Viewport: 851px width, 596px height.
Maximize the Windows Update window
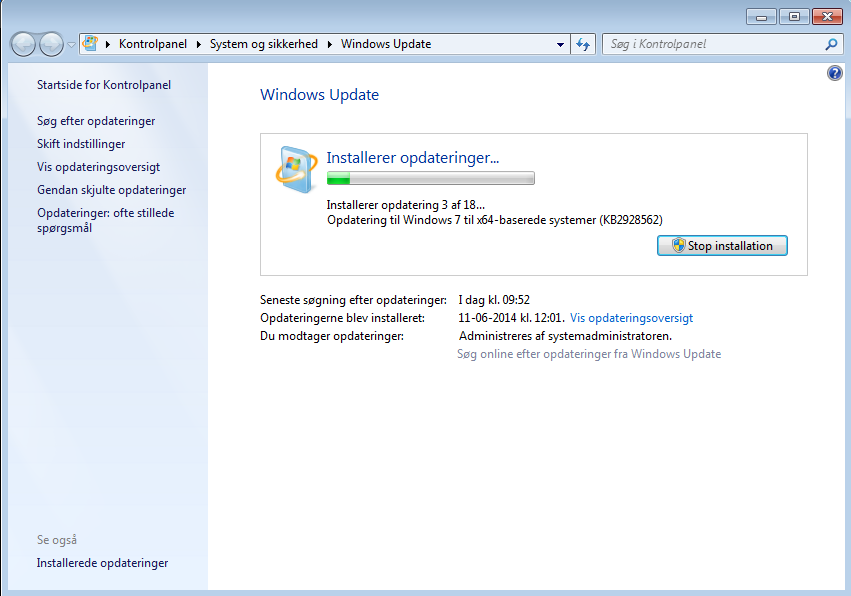coord(794,17)
